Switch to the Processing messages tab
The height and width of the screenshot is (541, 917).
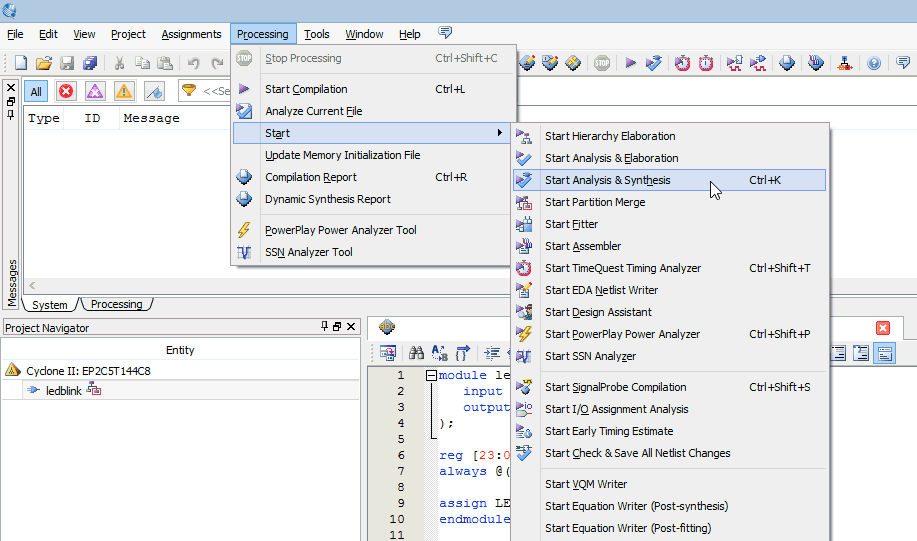tap(116, 304)
